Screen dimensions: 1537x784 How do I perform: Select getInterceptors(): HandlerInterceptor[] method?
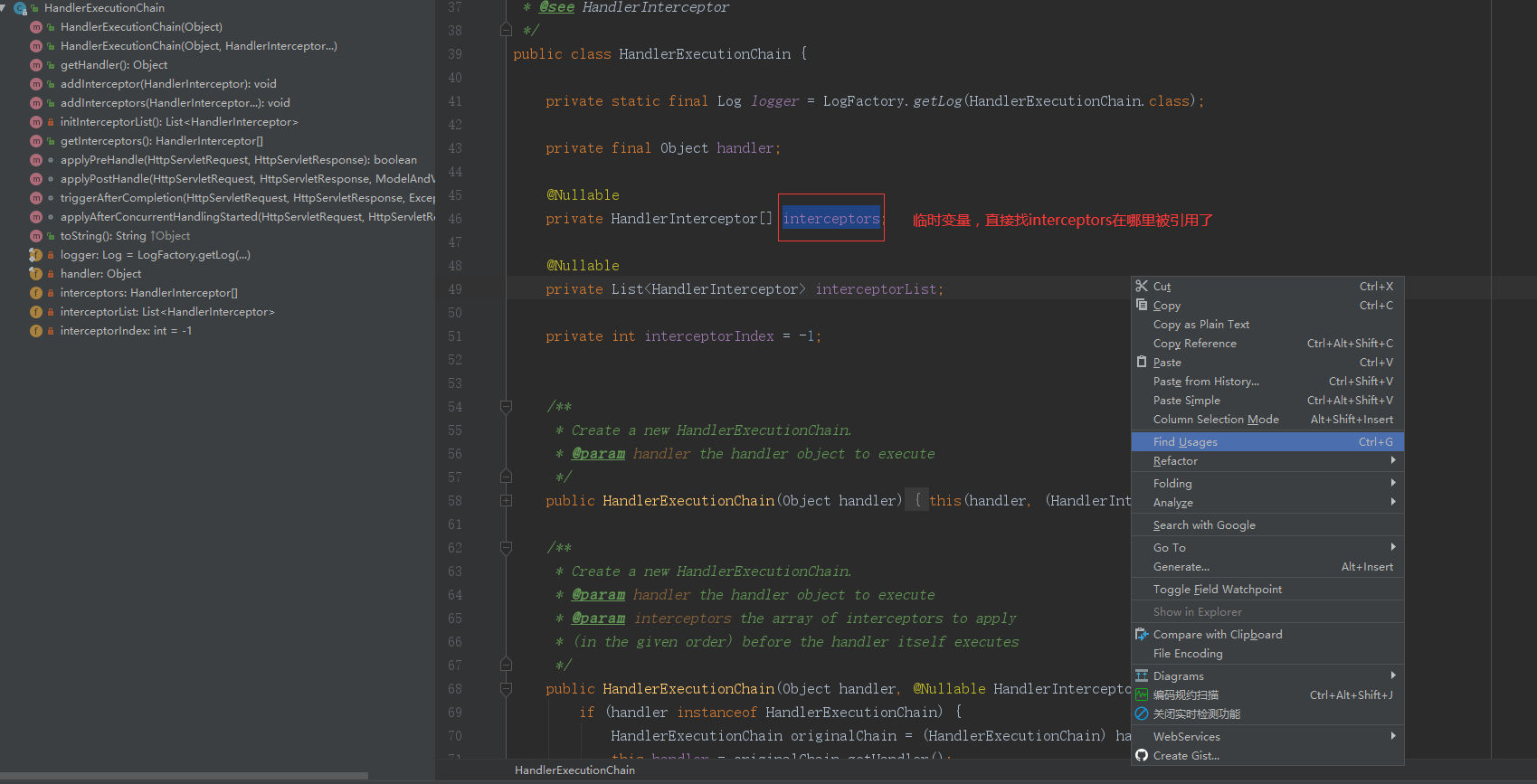[x=162, y=141]
